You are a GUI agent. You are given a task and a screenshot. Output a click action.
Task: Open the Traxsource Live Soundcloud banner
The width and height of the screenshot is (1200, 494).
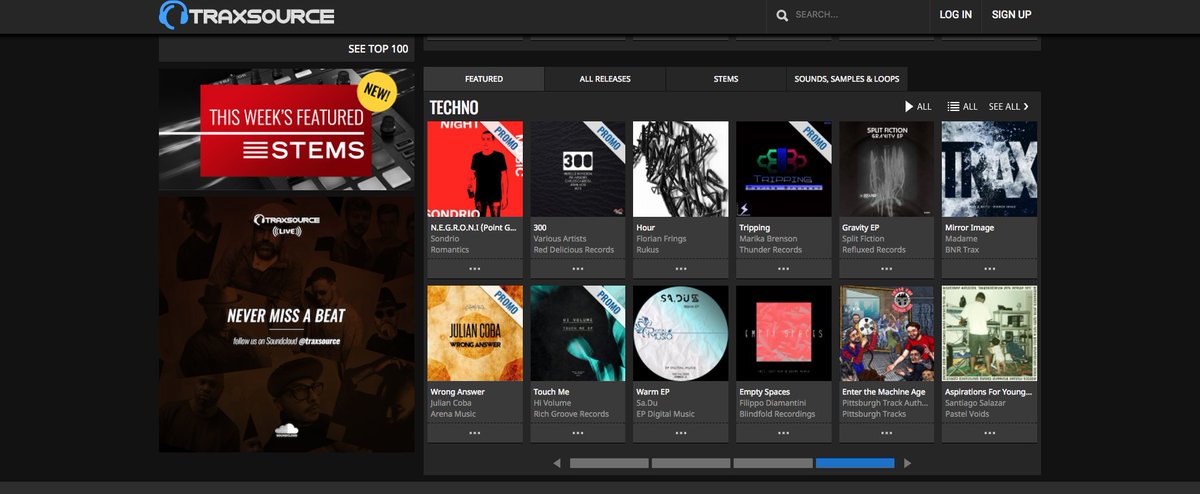(x=286, y=324)
